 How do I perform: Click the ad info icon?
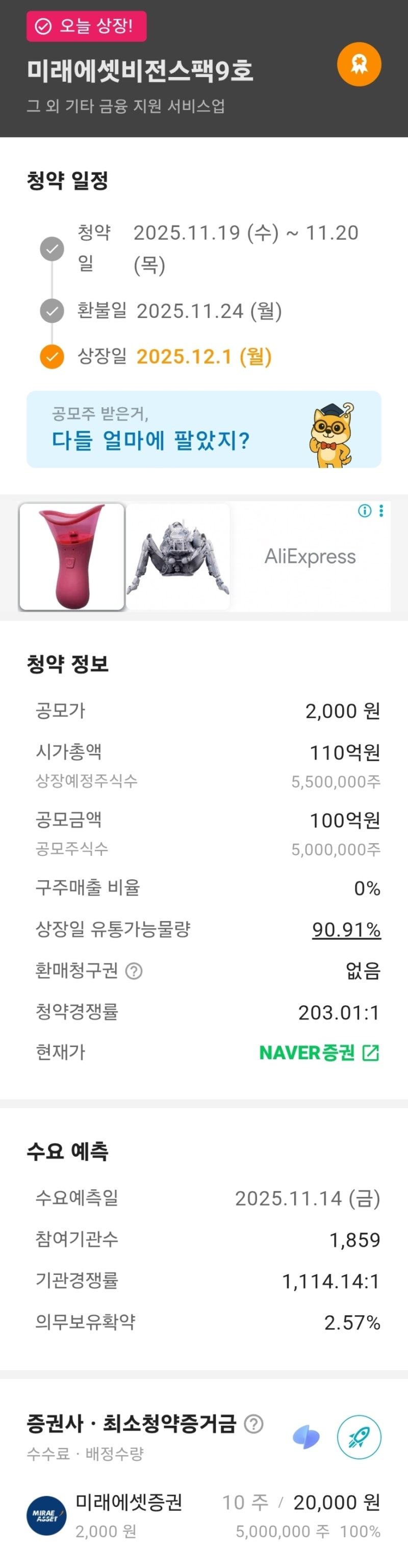click(365, 511)
